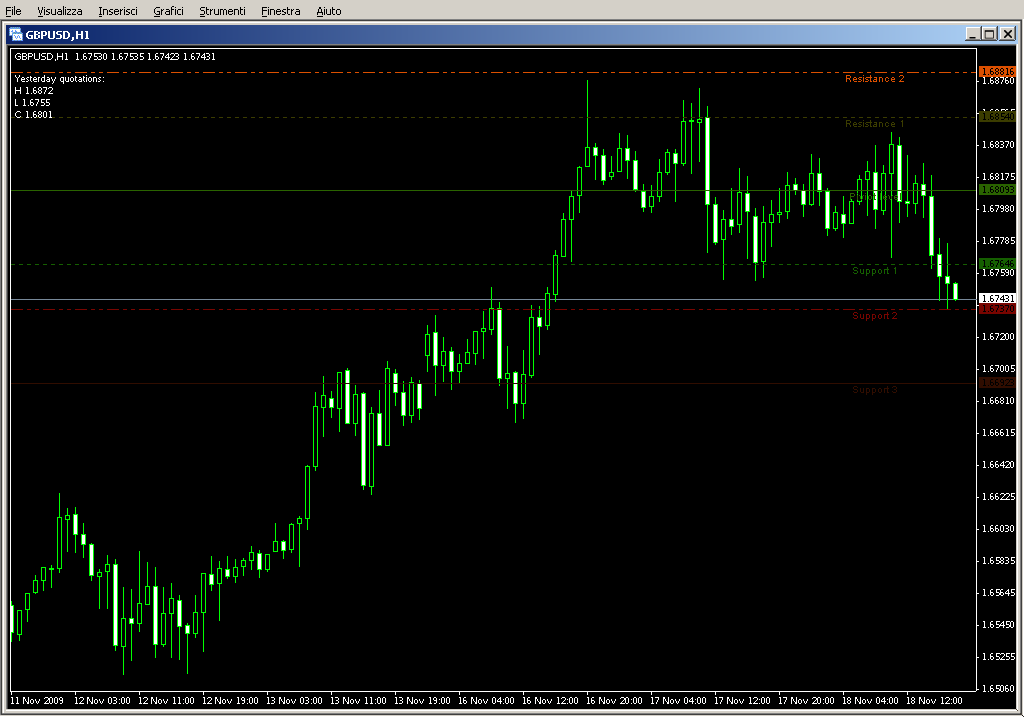This screenshot has width=1024, height=717.
Task: Click the 1.65060 price scale label
Action: click(999, 689)
